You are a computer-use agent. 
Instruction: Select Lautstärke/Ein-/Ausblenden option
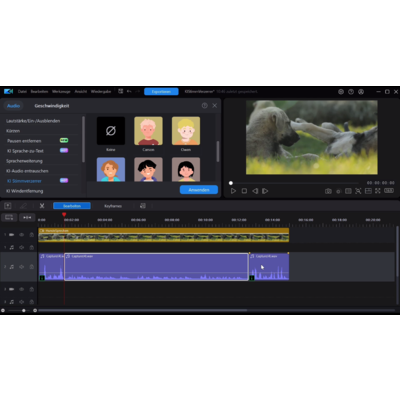point(33,121)
